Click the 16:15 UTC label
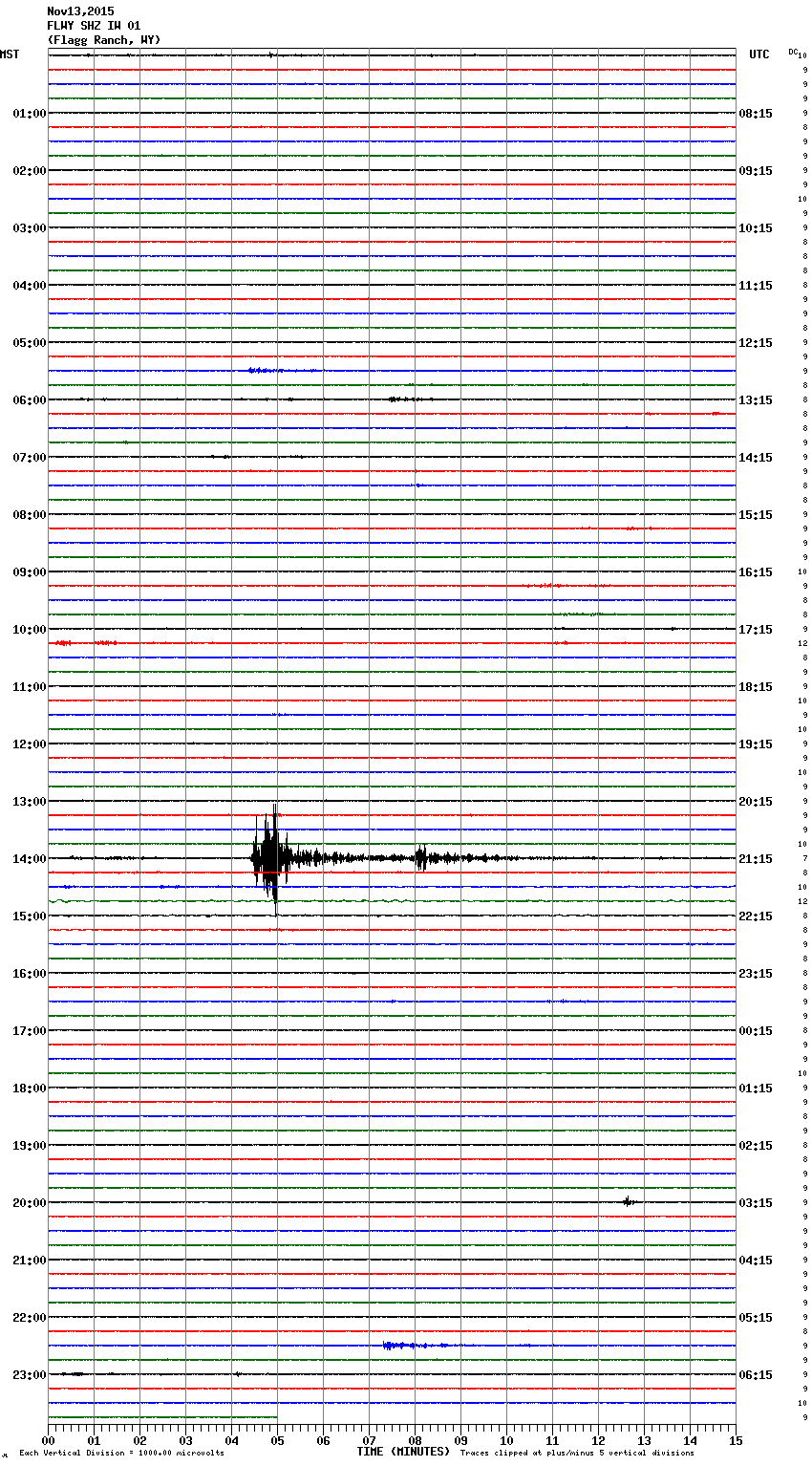812x1466 pixels. point(756,572)
